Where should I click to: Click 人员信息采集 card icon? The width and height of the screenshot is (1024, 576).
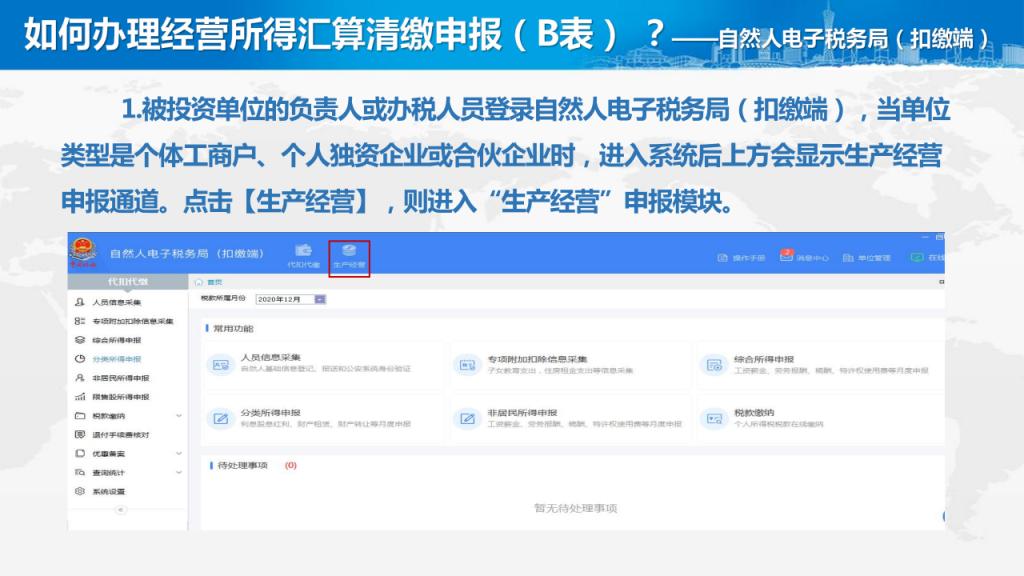[220, 365]
